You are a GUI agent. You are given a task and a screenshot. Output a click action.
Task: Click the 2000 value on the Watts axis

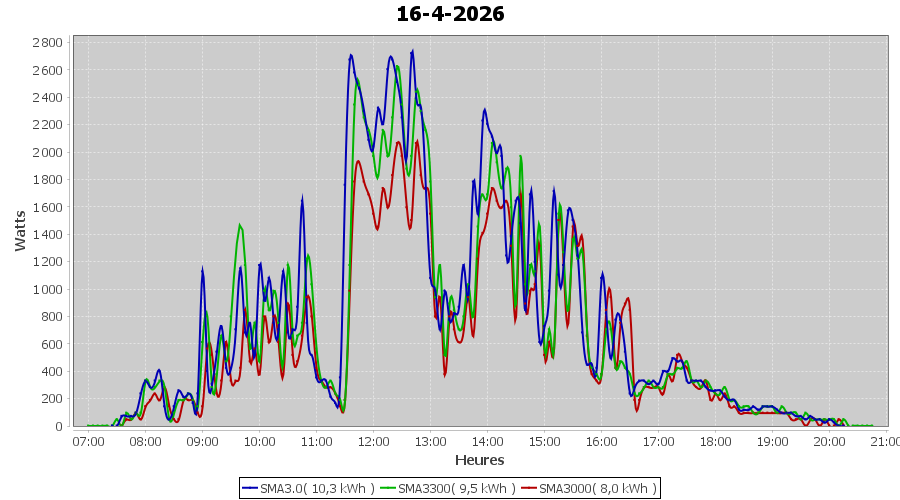(x=47, y=152)
